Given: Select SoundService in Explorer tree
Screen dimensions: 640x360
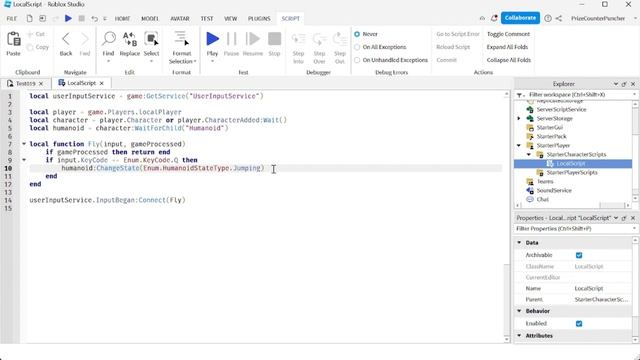Looking at the screenshot, I should tap(554, 191).
